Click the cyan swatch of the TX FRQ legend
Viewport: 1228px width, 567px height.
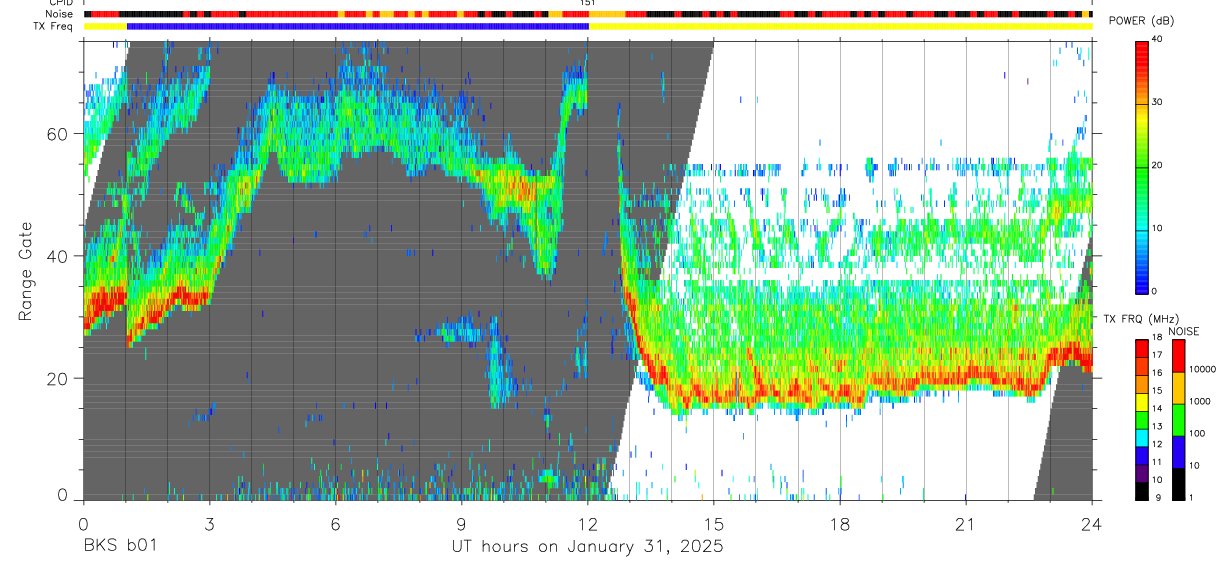[1142, 438]
